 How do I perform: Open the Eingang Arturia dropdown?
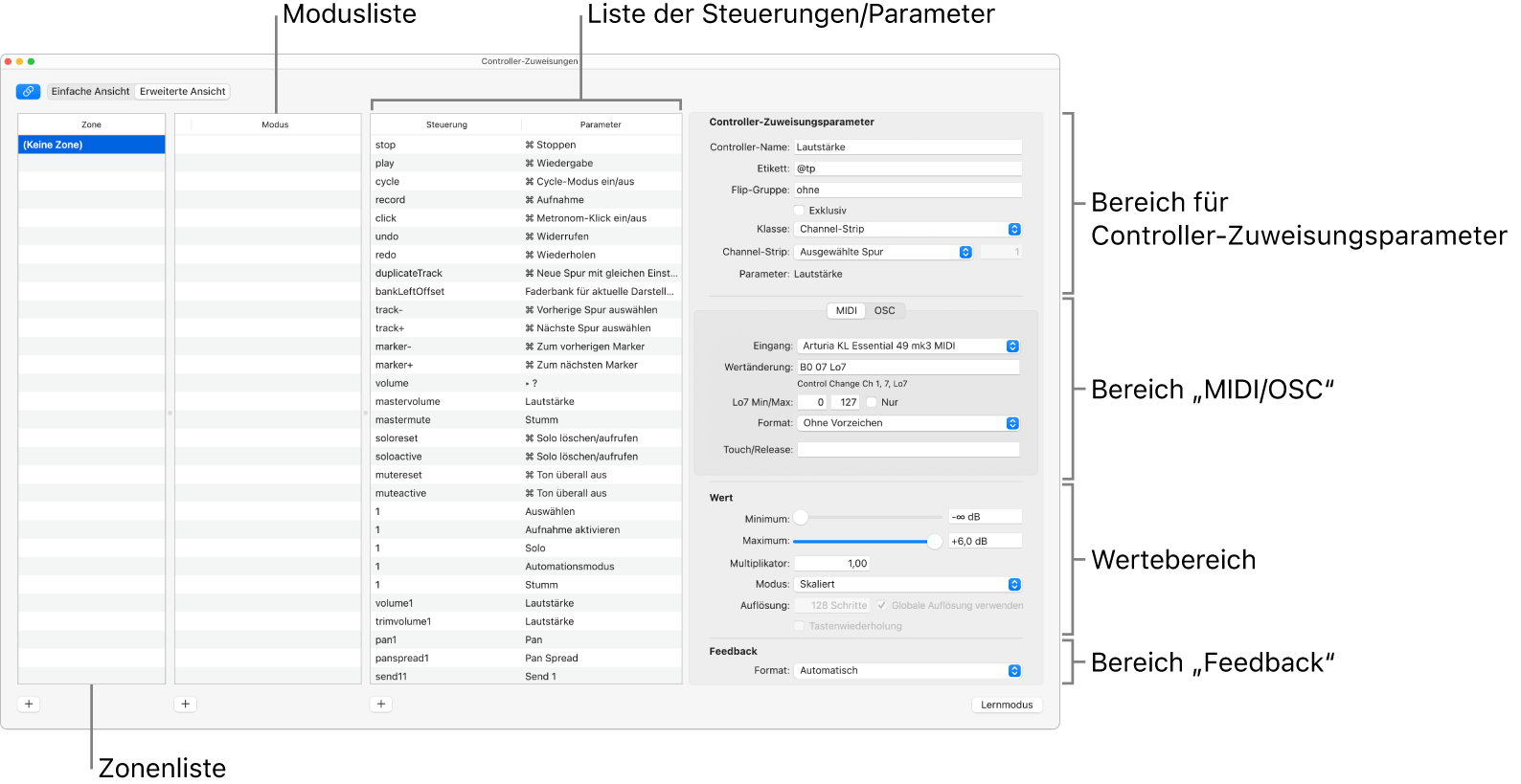[908, 346]
